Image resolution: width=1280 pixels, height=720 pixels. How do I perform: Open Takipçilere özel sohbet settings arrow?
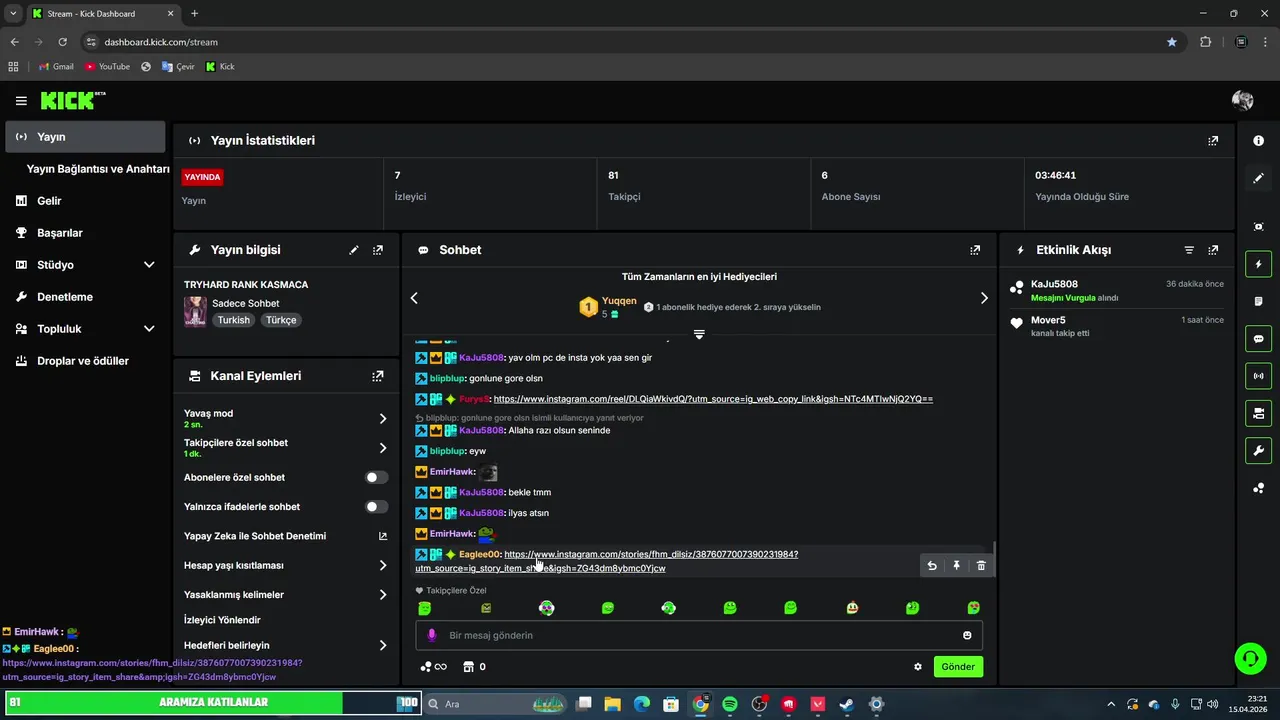click(x=382, y=448)
